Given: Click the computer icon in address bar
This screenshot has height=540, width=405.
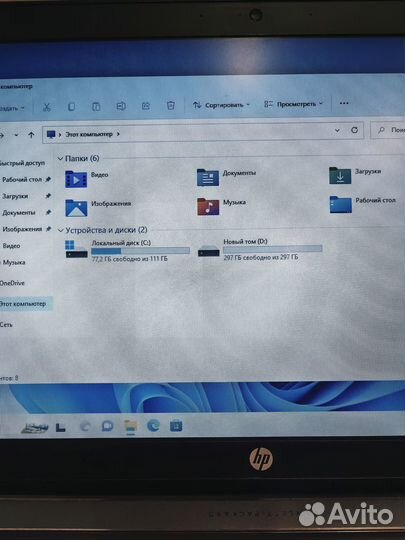Looking at the screenshot, I should click(51, 134).
